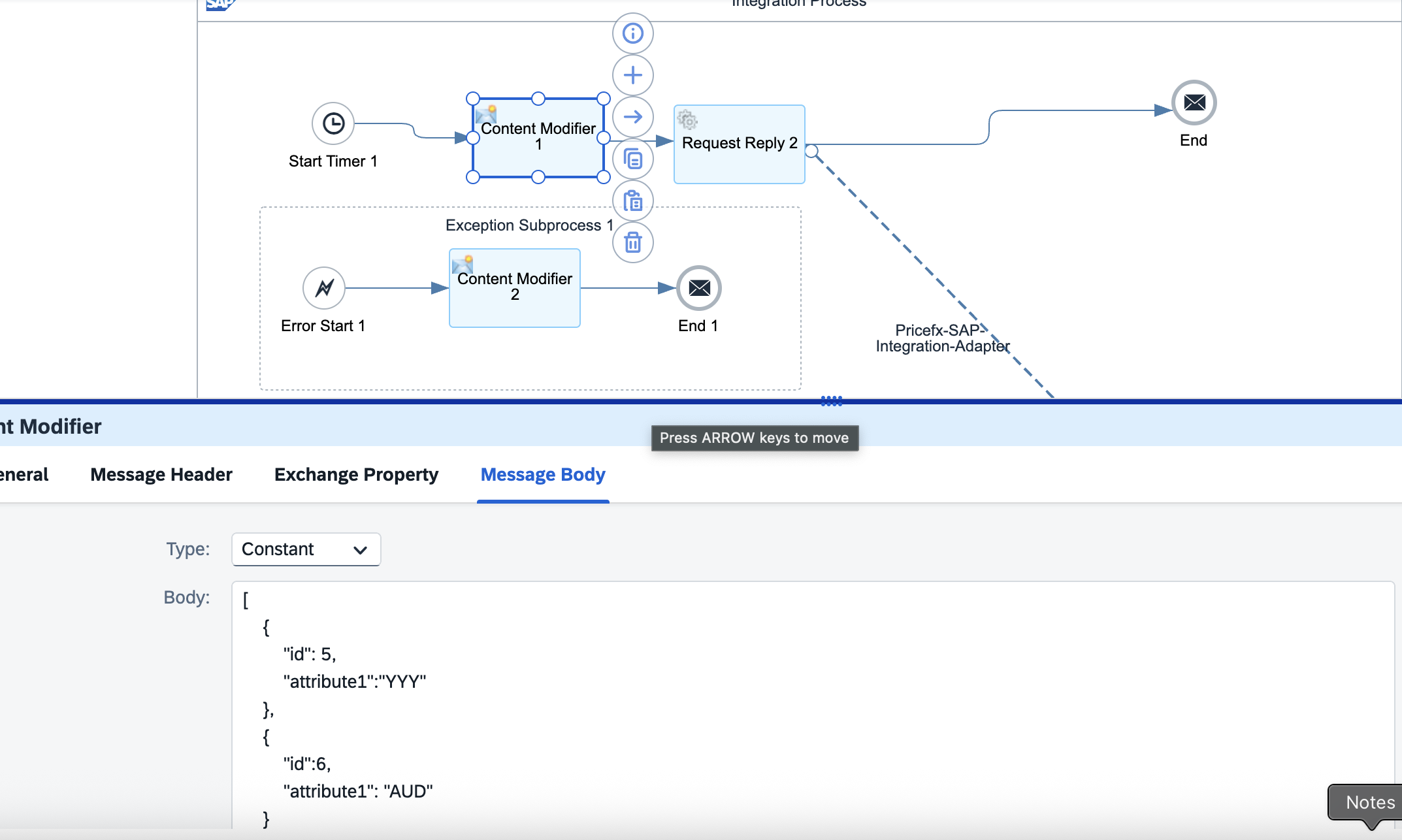Click the copy icon beside Content Modifier 1
Viewport: 1402px width, 840px height.
point(632,159)
